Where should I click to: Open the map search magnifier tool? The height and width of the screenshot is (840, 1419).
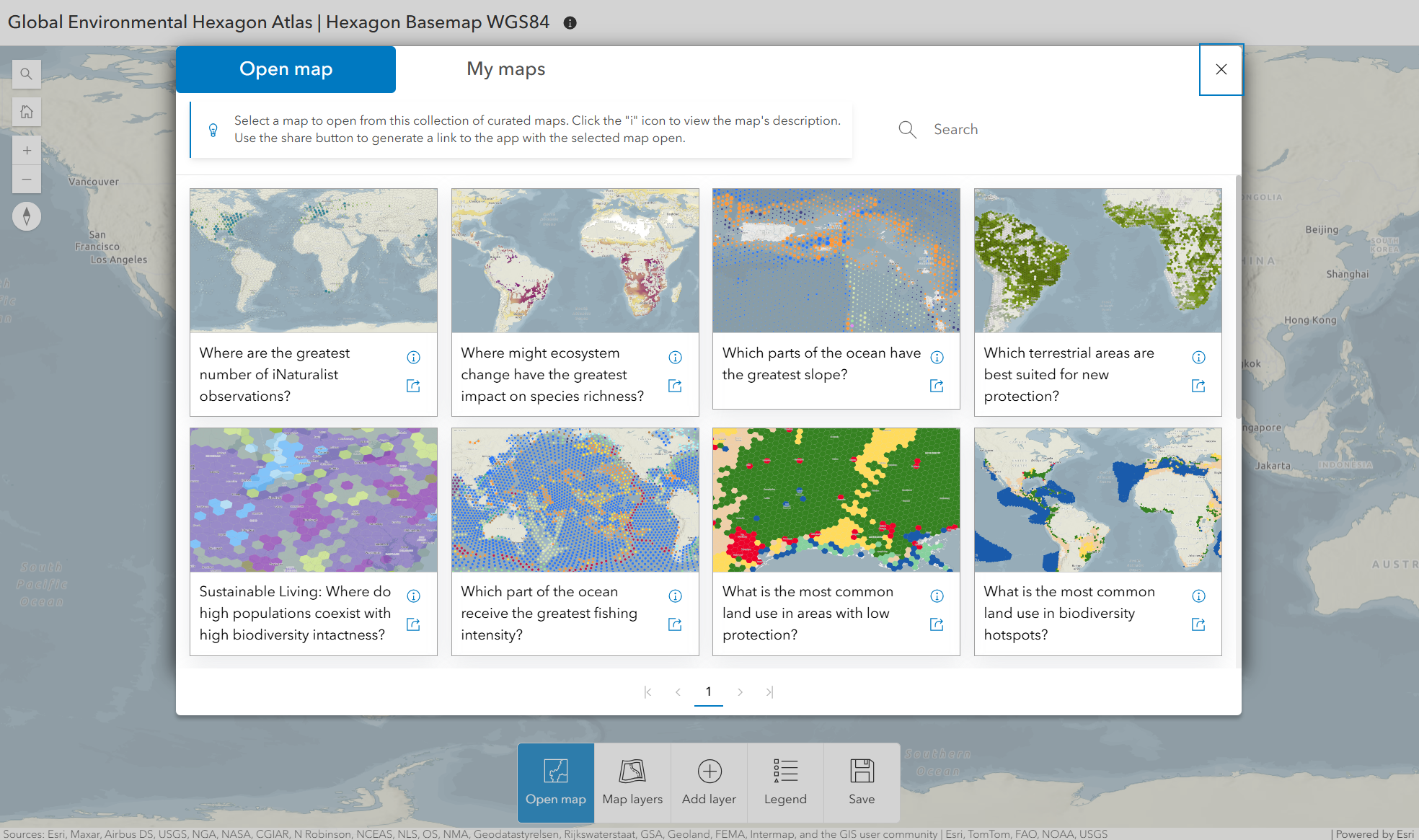pyautogui.click(x=27, y=74)
